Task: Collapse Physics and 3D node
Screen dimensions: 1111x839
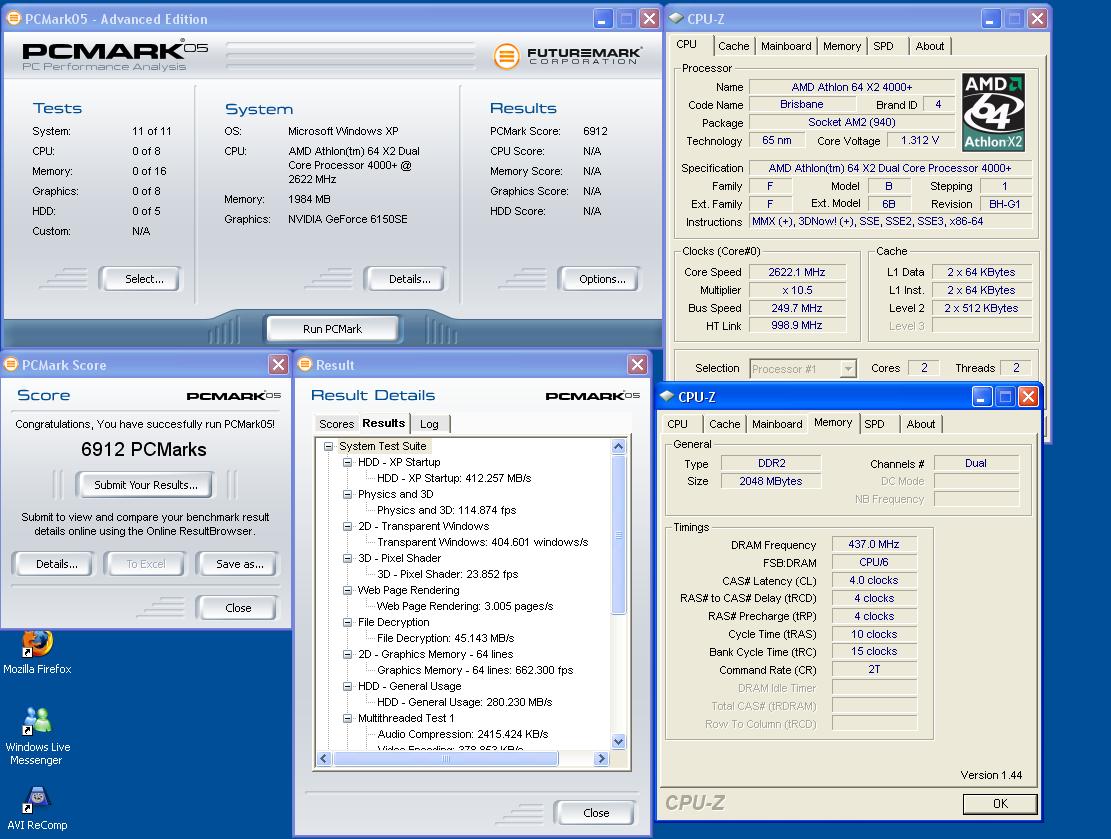Action: [x=347, y=494]
